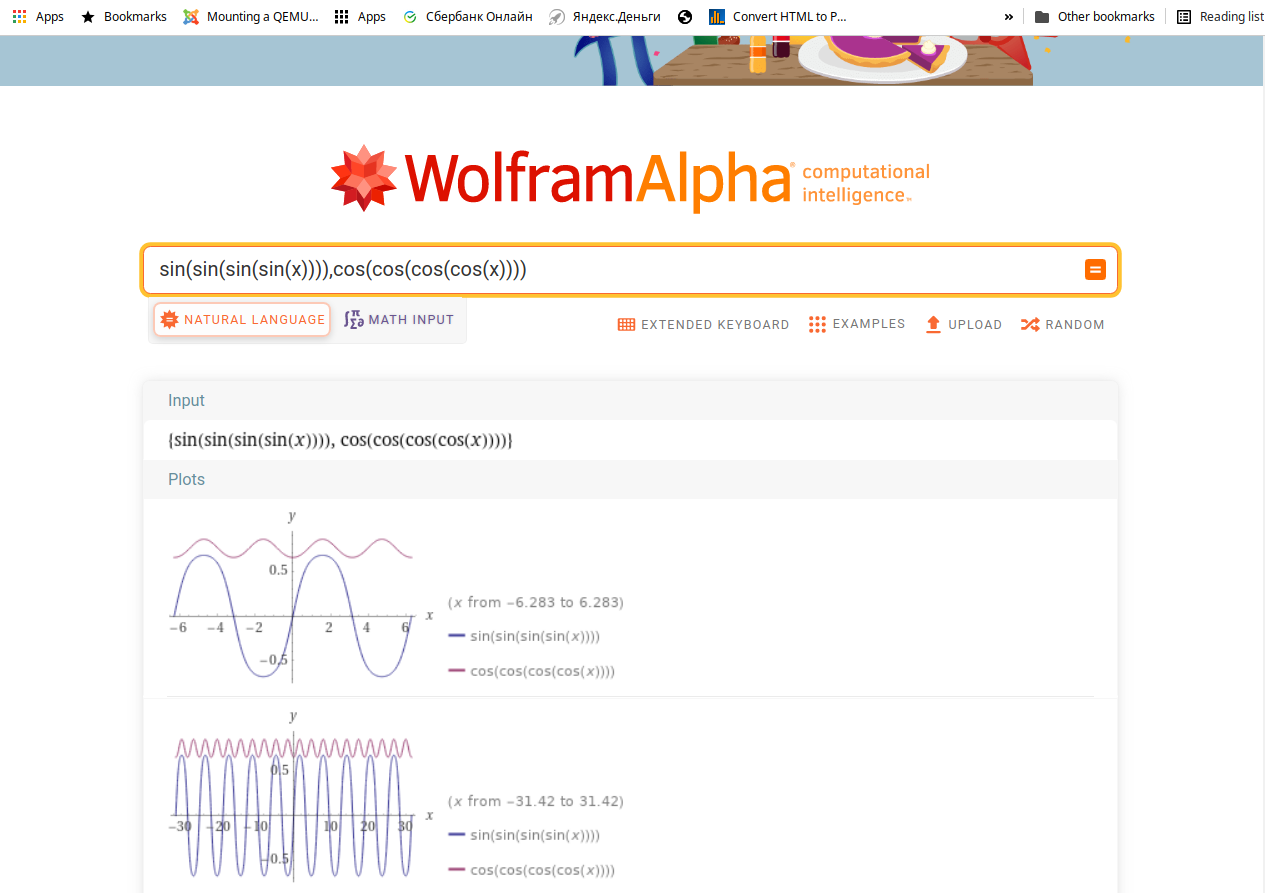This screenshot has height=893, width=1265.
Task: Click the text '(x from -6.283 to 6.283)'
Action: pos(536,602)
